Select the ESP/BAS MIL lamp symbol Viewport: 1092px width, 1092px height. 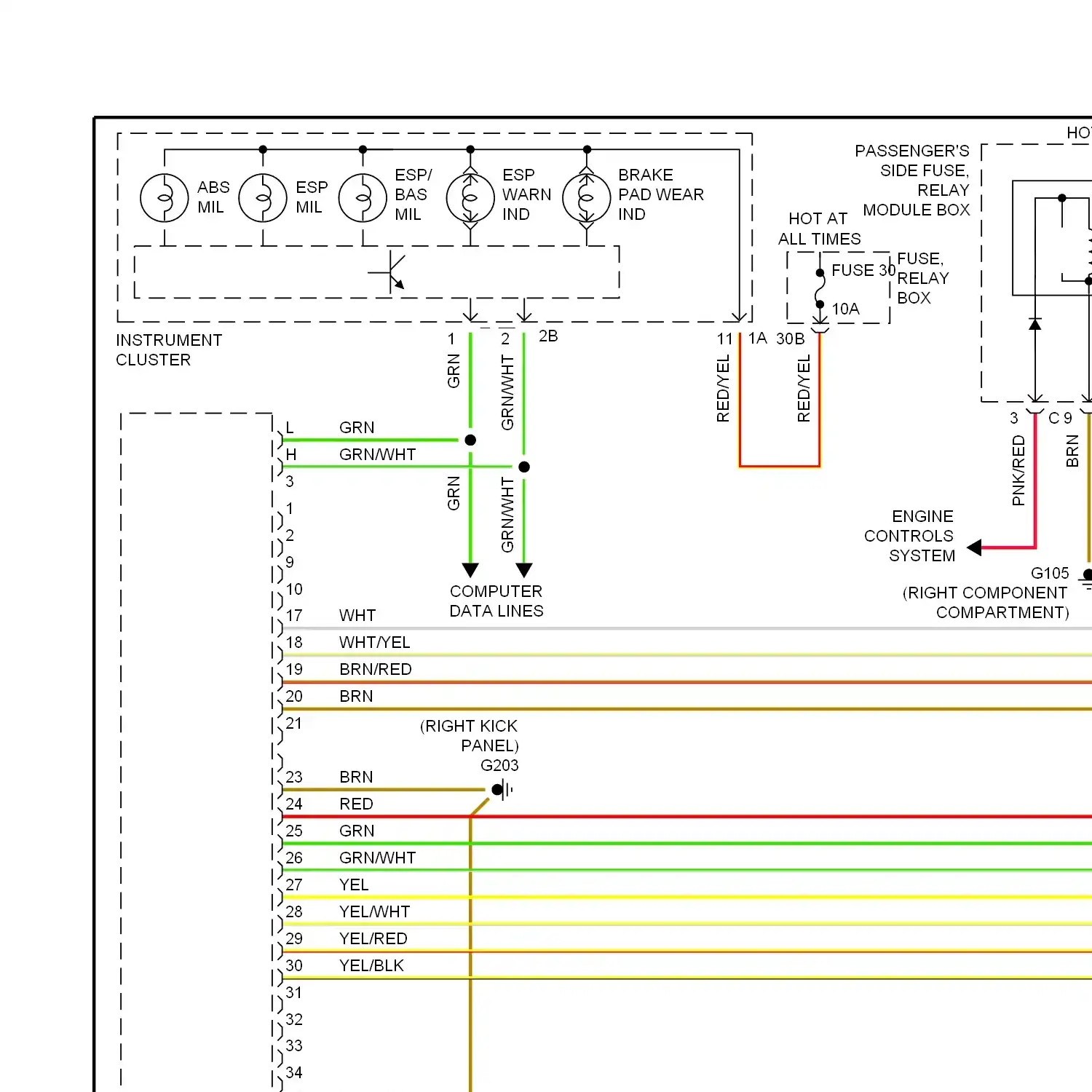tap(363, 198)
